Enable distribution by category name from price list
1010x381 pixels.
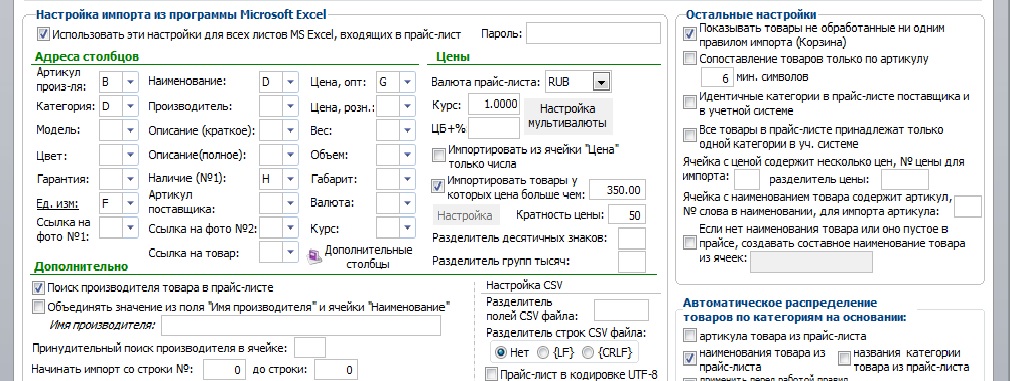coord(845,357)
